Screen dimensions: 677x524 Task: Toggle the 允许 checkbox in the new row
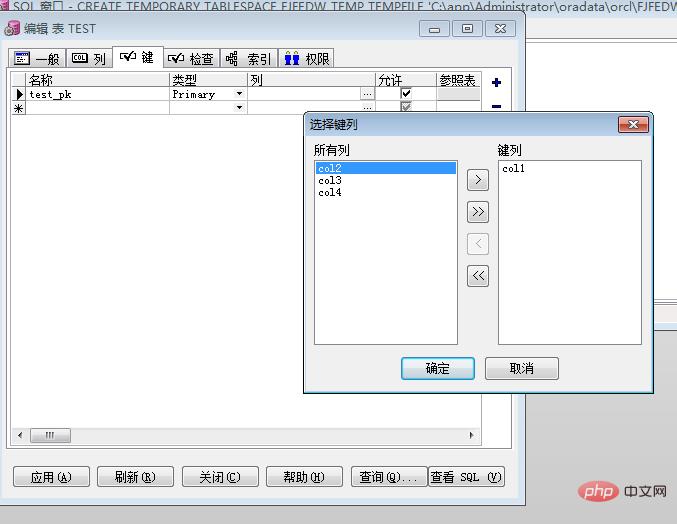[406, 107]
